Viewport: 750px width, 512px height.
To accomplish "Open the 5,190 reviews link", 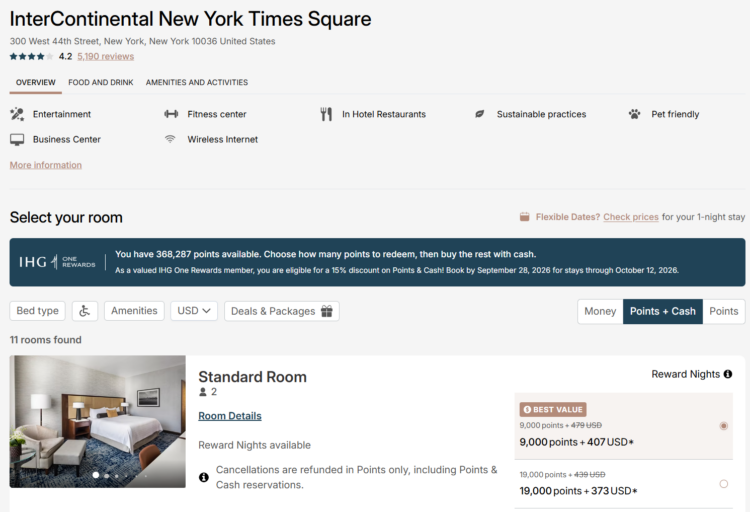I will [x=106, y=56].
